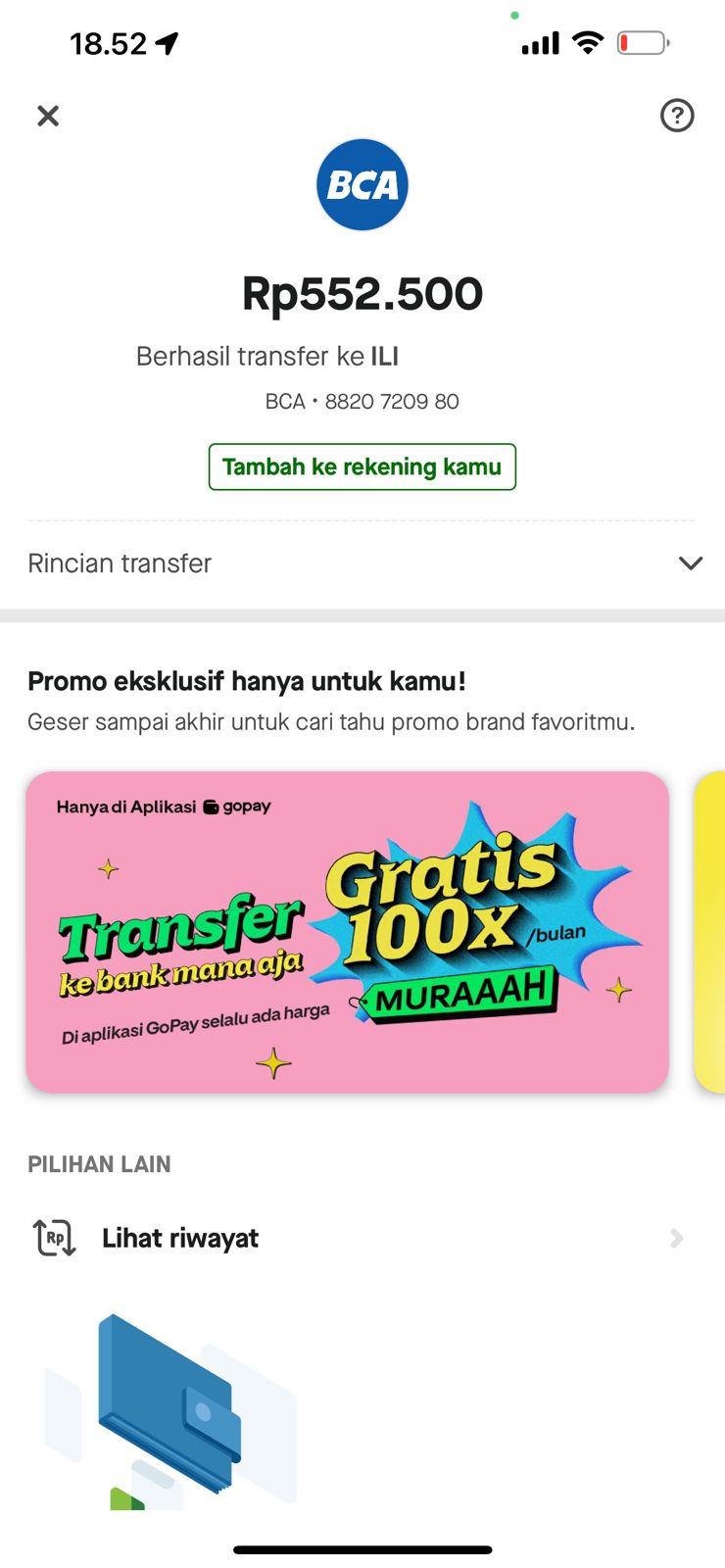Tap Tambah ke rekening kamu button
The height and width of the screenshot is (1568, 725).
point(362,466)
